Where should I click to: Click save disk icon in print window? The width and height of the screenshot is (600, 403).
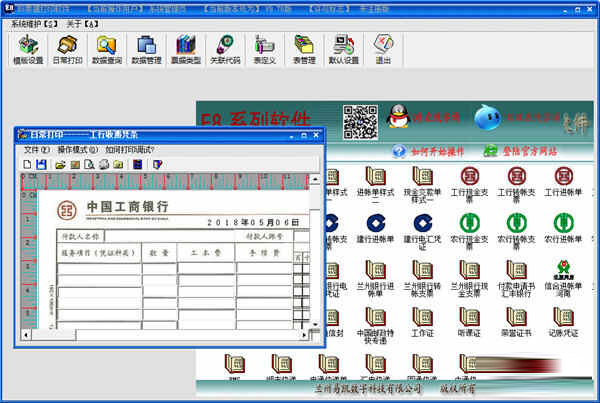tap(42, 164)
